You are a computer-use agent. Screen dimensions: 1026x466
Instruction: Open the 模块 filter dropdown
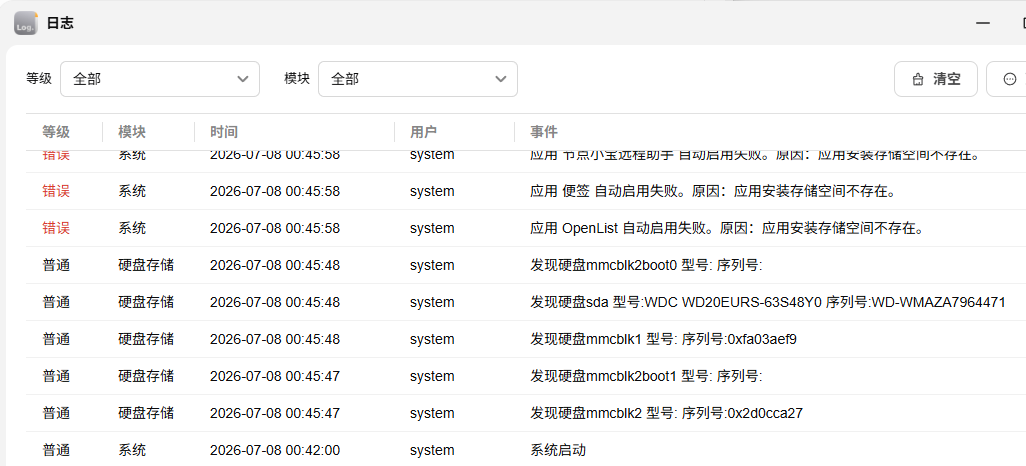tap(417, 79)
